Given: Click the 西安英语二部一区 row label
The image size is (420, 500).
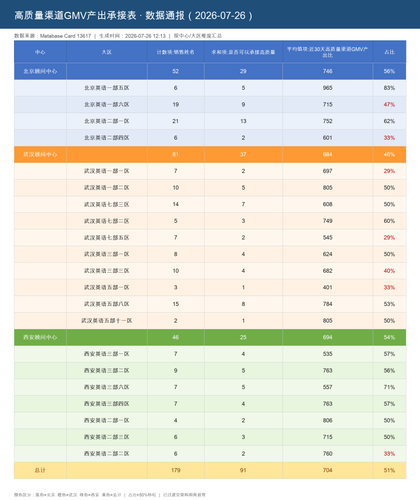Looking at the screenshot, I should tap(107, 420).
